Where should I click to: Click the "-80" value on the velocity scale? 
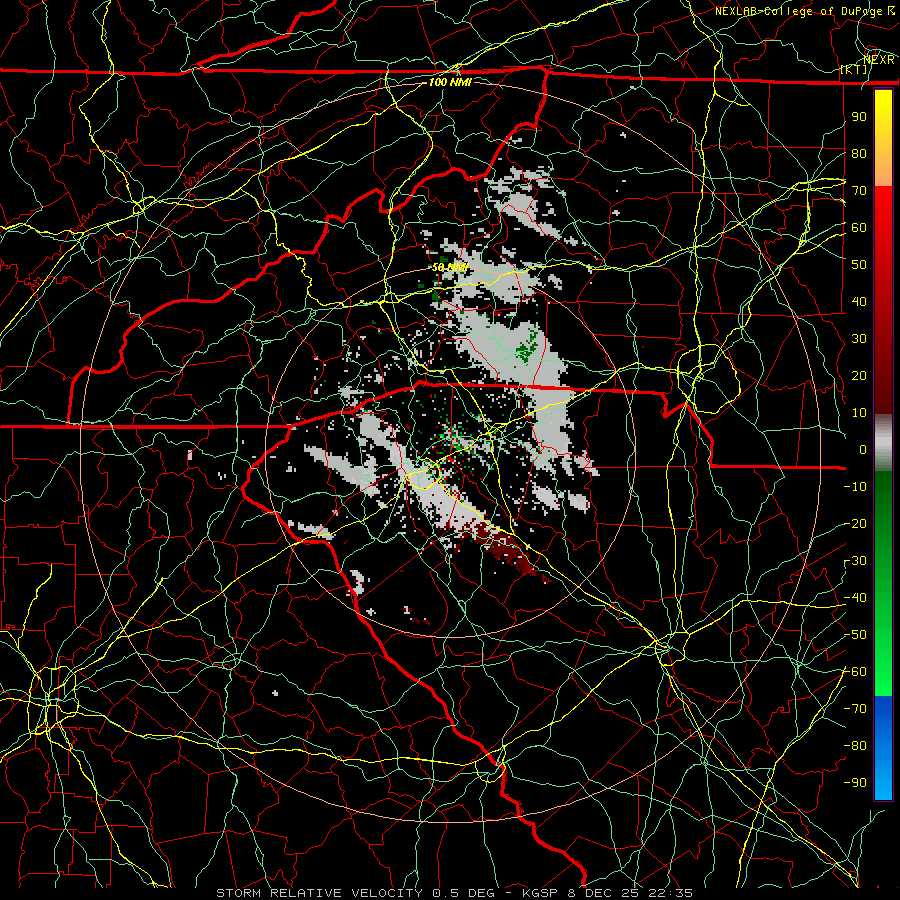click(x=855, y=746)
